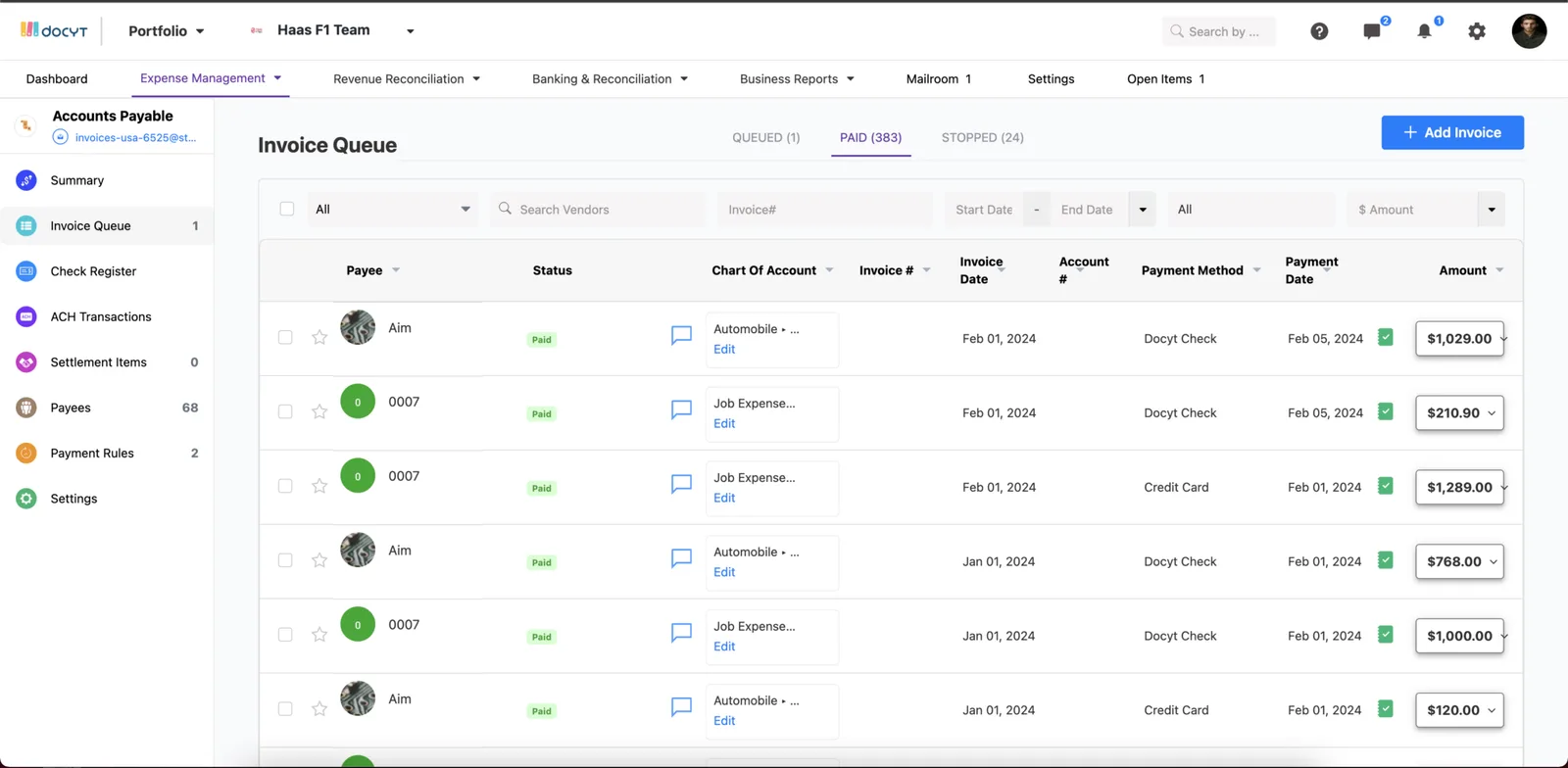This screenshot has height=768, width=1568.
Task: Go to the Dashboard page
Action: click(57, 78)
